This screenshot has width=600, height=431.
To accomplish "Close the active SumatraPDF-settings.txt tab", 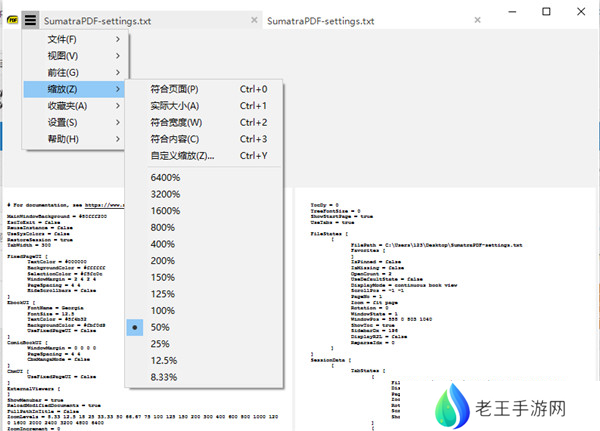I will coord(254,20).
